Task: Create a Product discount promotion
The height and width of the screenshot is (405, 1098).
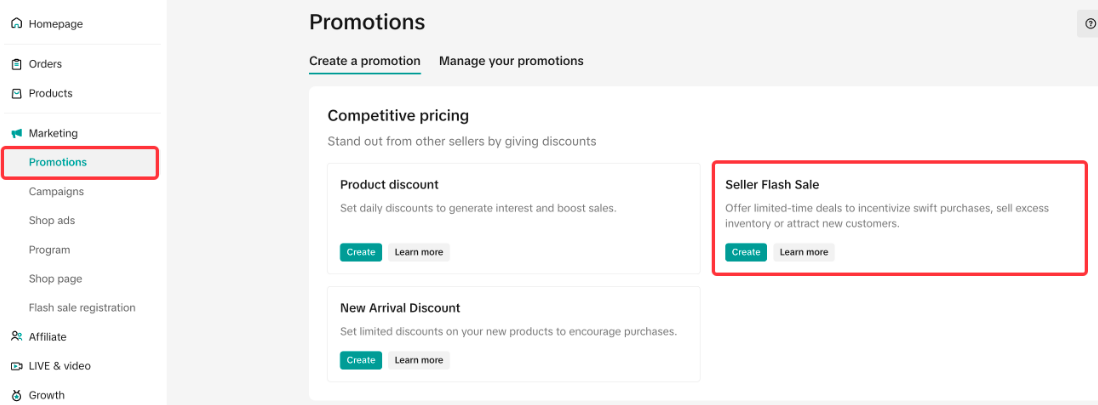Action: click(x=360, y=252)
